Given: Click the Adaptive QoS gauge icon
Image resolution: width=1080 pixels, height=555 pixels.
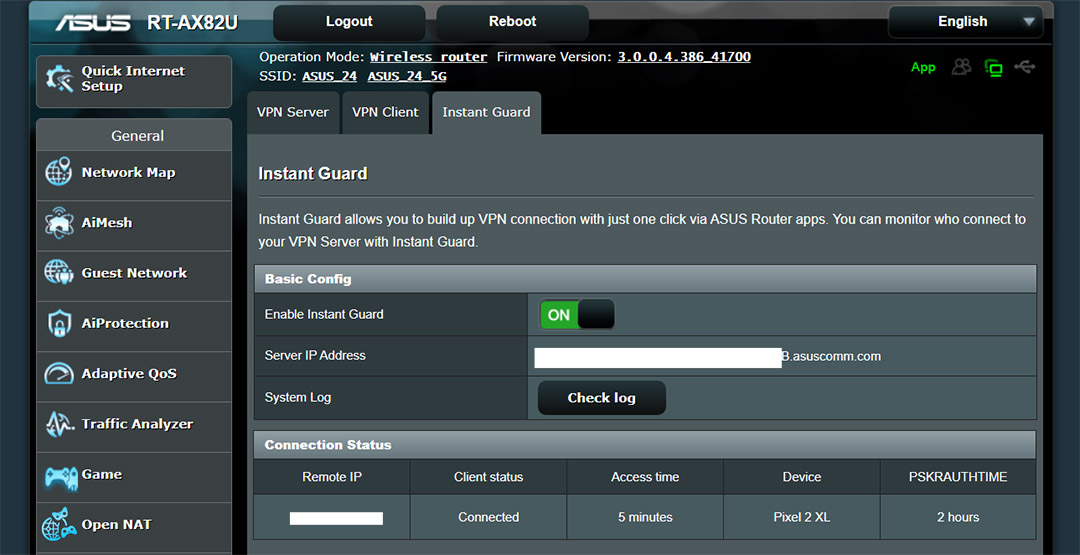Looking at the screenshot, I should tap(59, 373).
